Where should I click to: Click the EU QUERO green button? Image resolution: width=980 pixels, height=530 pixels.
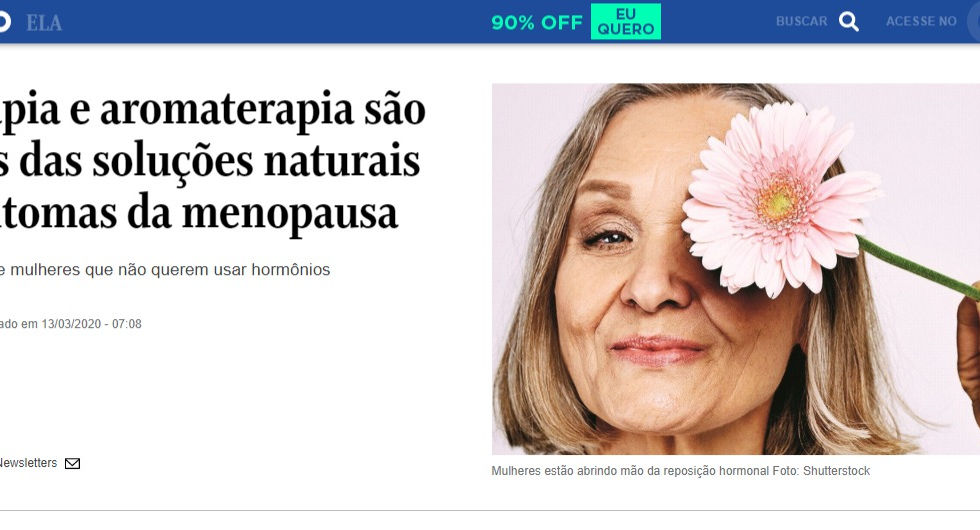(626, 21)
